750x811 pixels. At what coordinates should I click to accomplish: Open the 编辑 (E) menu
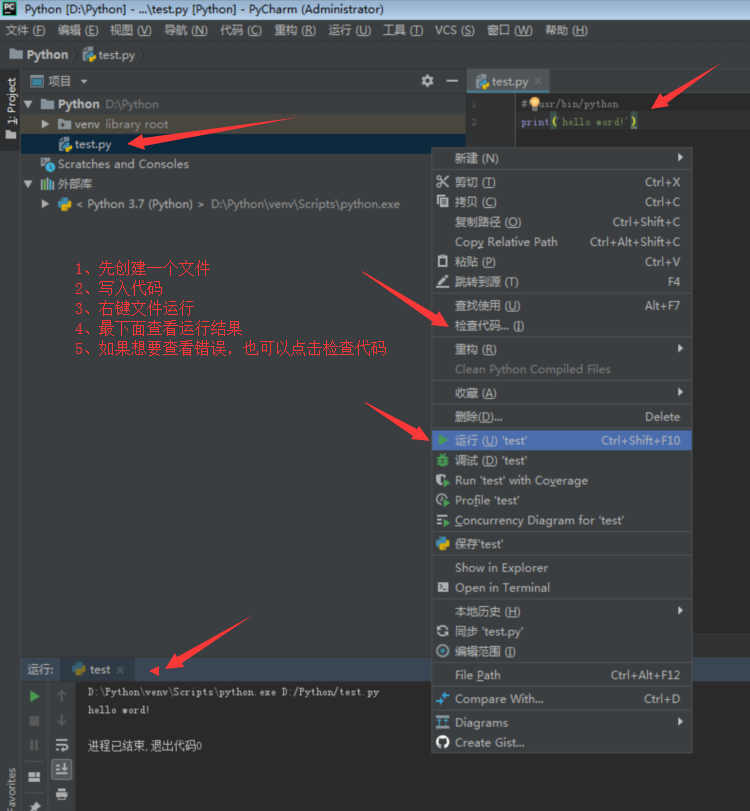[x=78, y=31]
